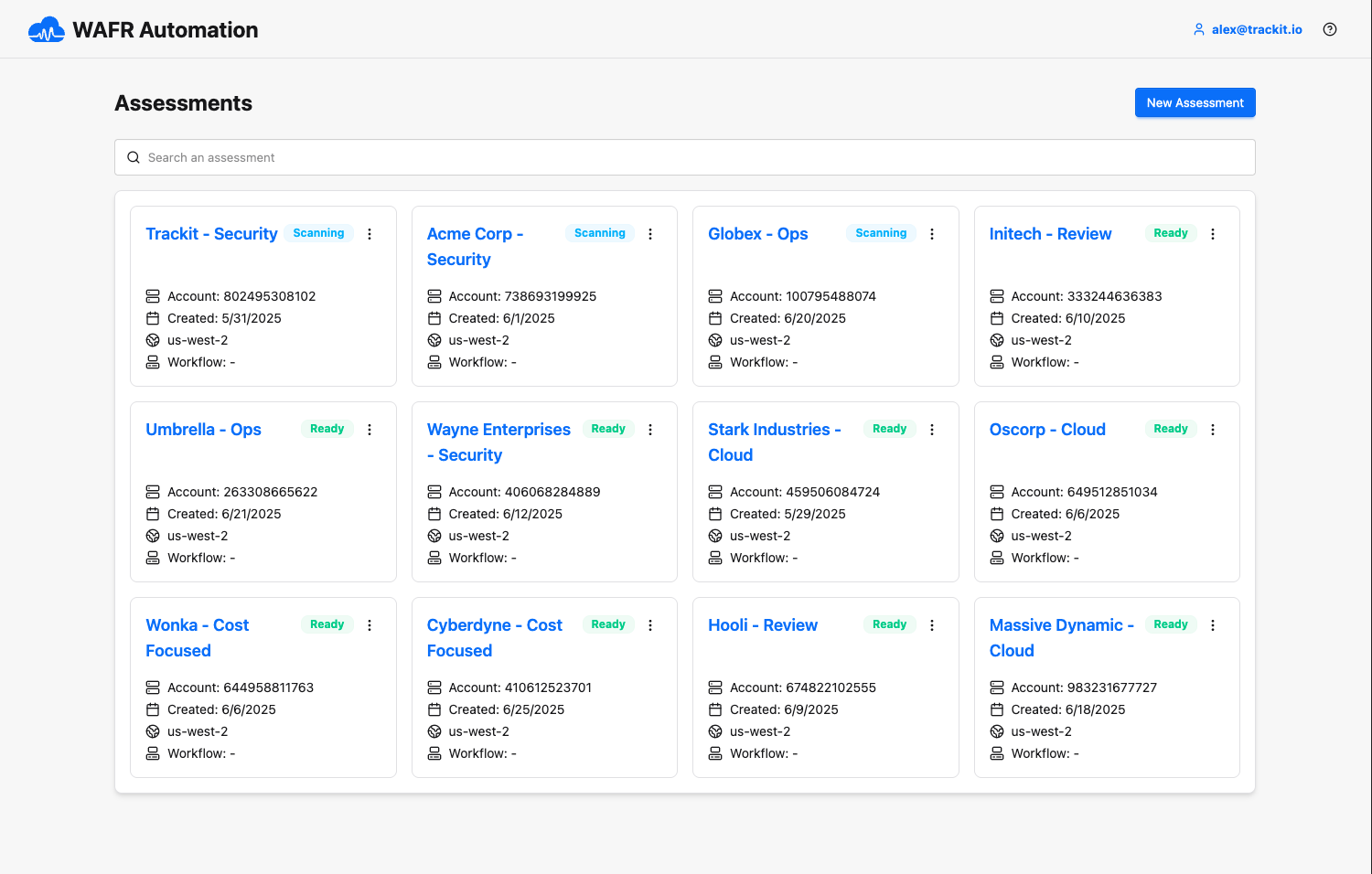Open more options on Initech - Review card

click(x=1213, y=234)
